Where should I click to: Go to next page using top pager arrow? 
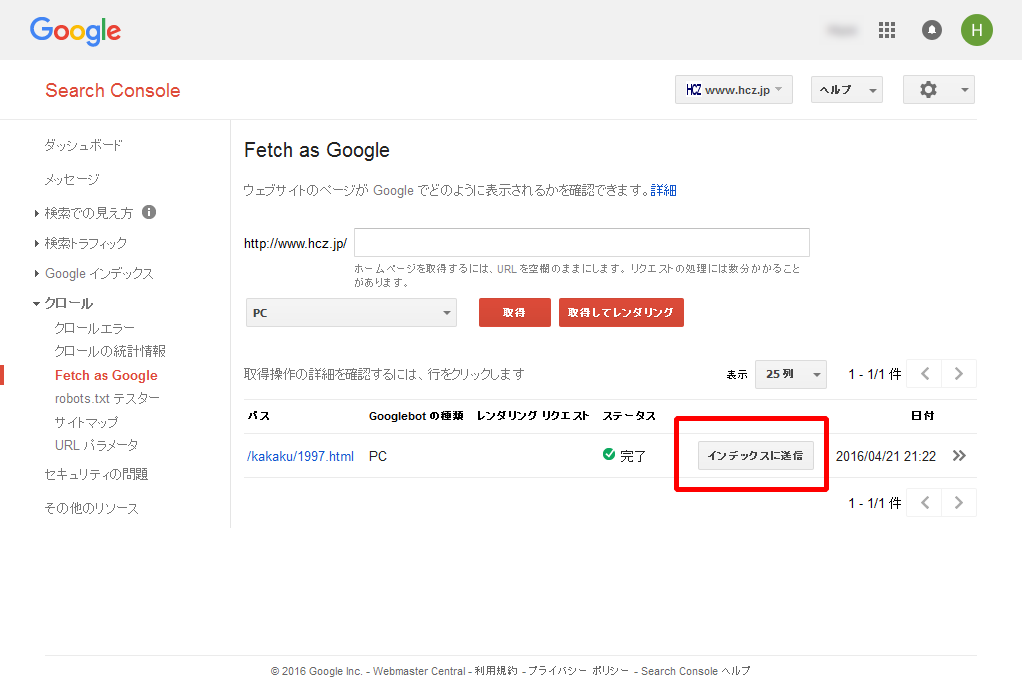[959, 374]
